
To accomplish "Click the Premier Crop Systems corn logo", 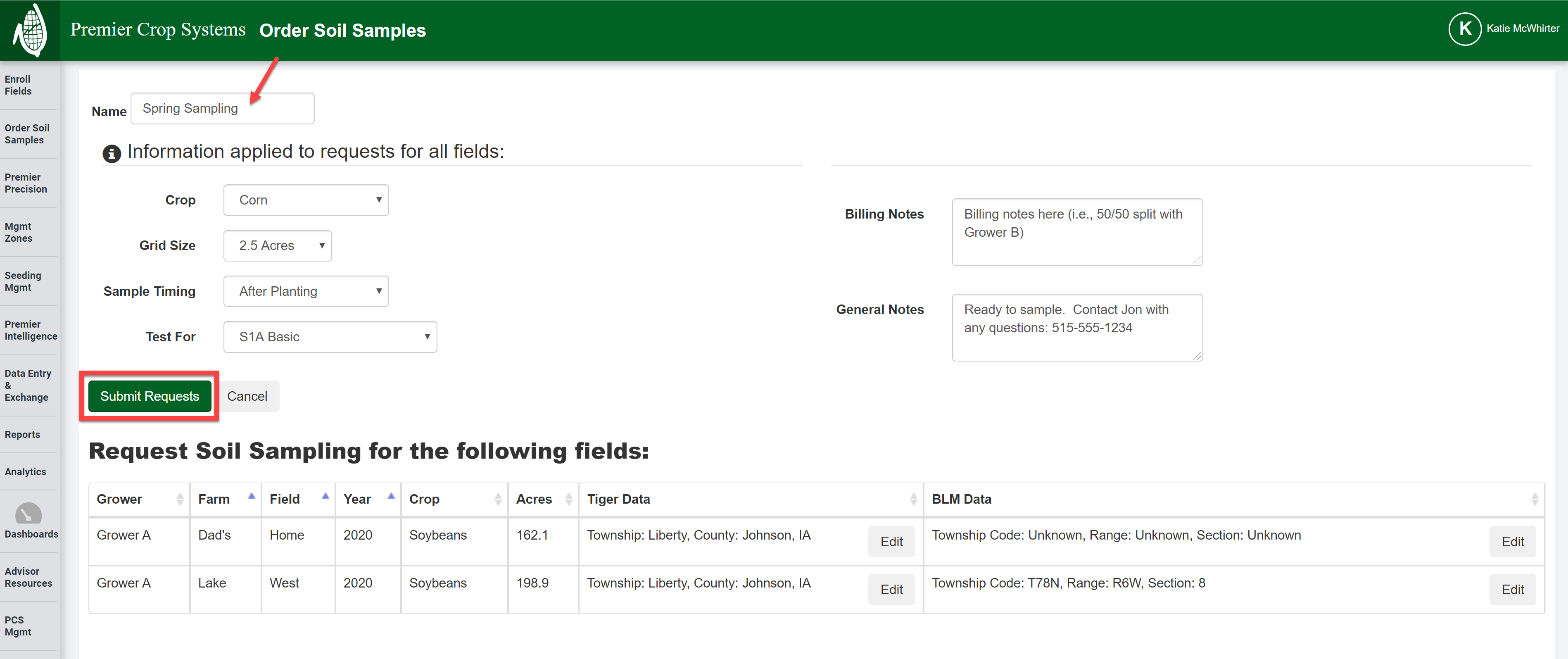I will coord(30,30).
